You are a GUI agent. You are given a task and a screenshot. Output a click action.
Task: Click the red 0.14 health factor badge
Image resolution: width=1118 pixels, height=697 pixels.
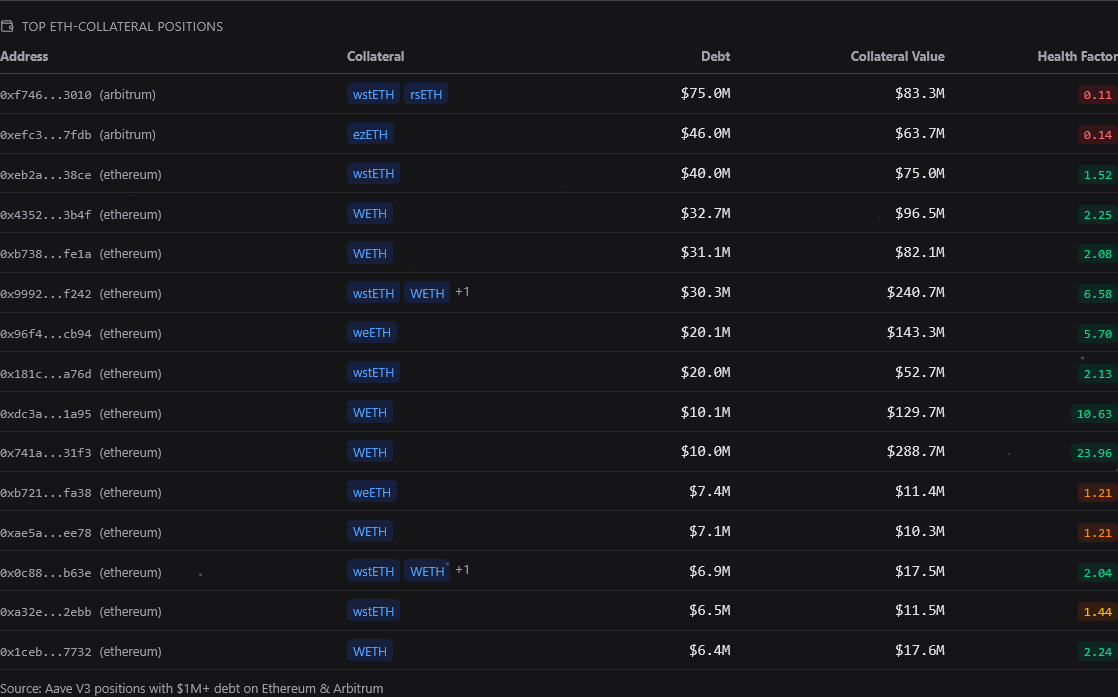1097,135
